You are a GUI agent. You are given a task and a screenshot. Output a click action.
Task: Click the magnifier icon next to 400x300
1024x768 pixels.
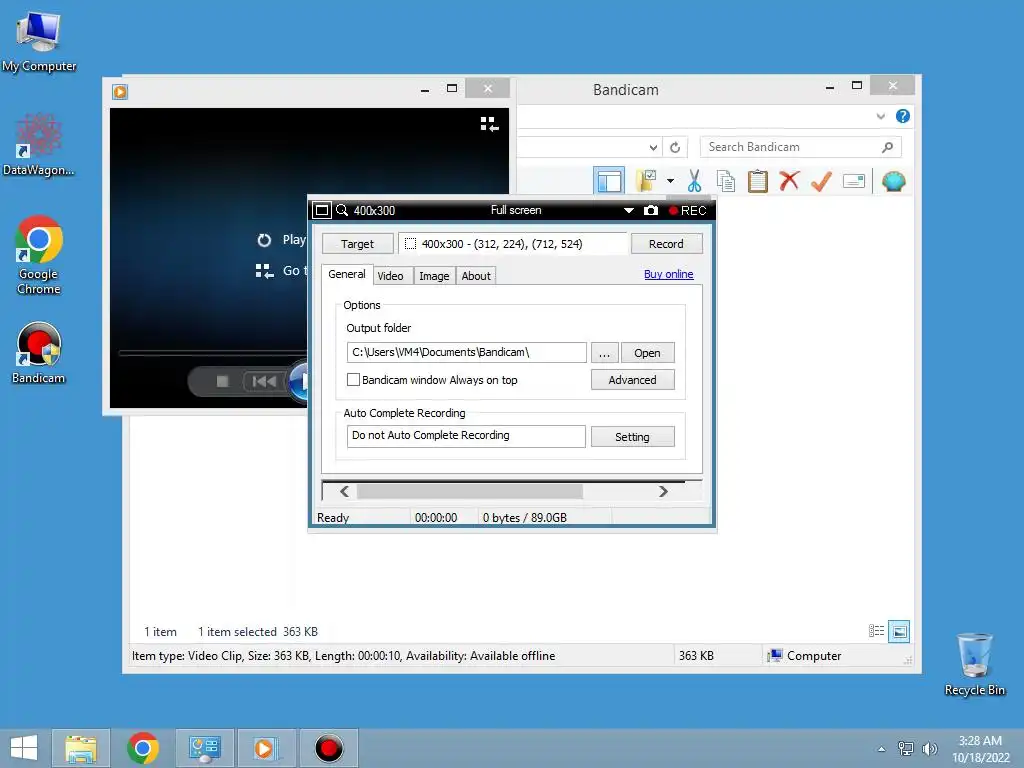(342, 210)
